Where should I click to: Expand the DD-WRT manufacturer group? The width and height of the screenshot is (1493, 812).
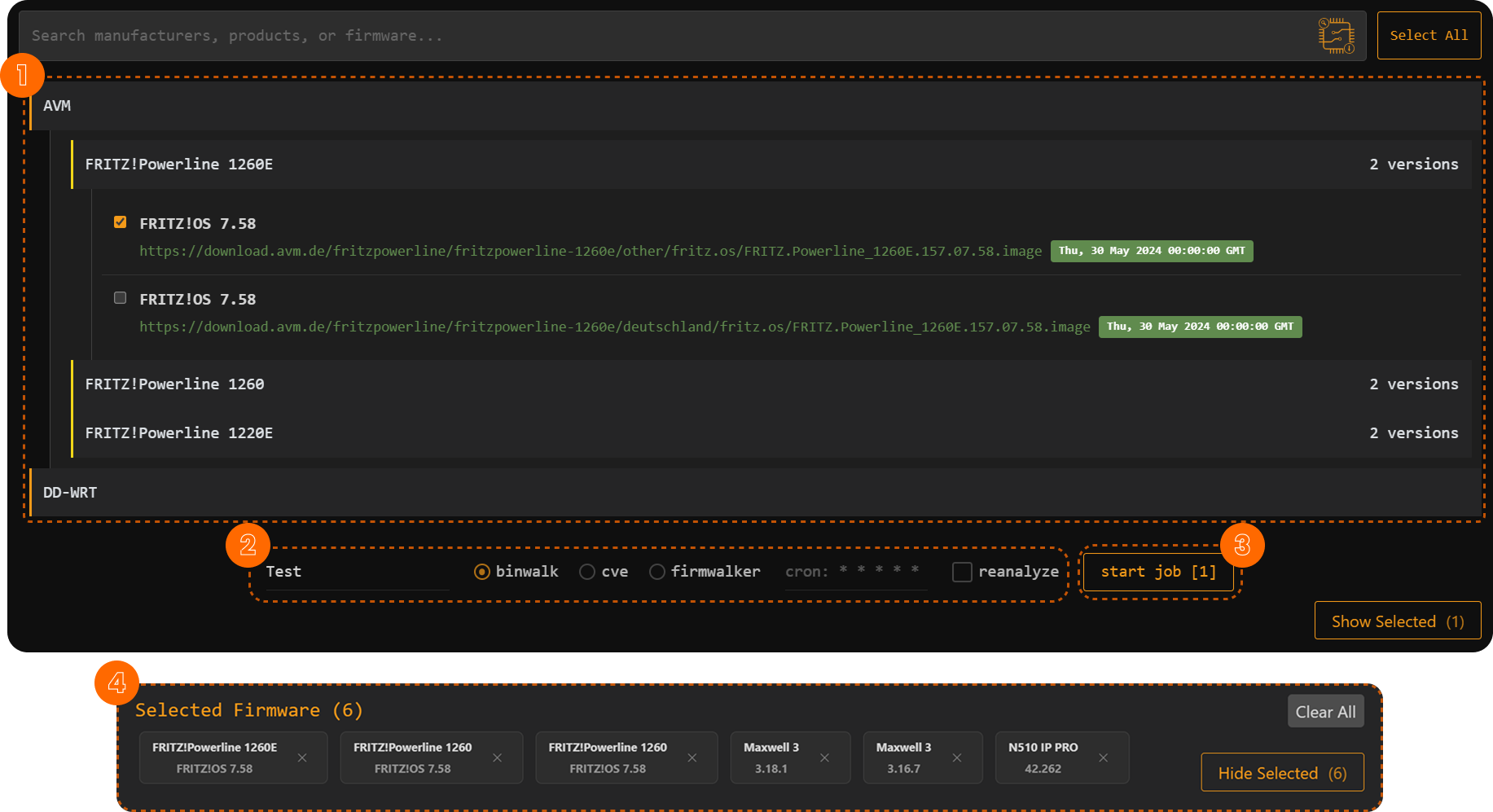755,493
